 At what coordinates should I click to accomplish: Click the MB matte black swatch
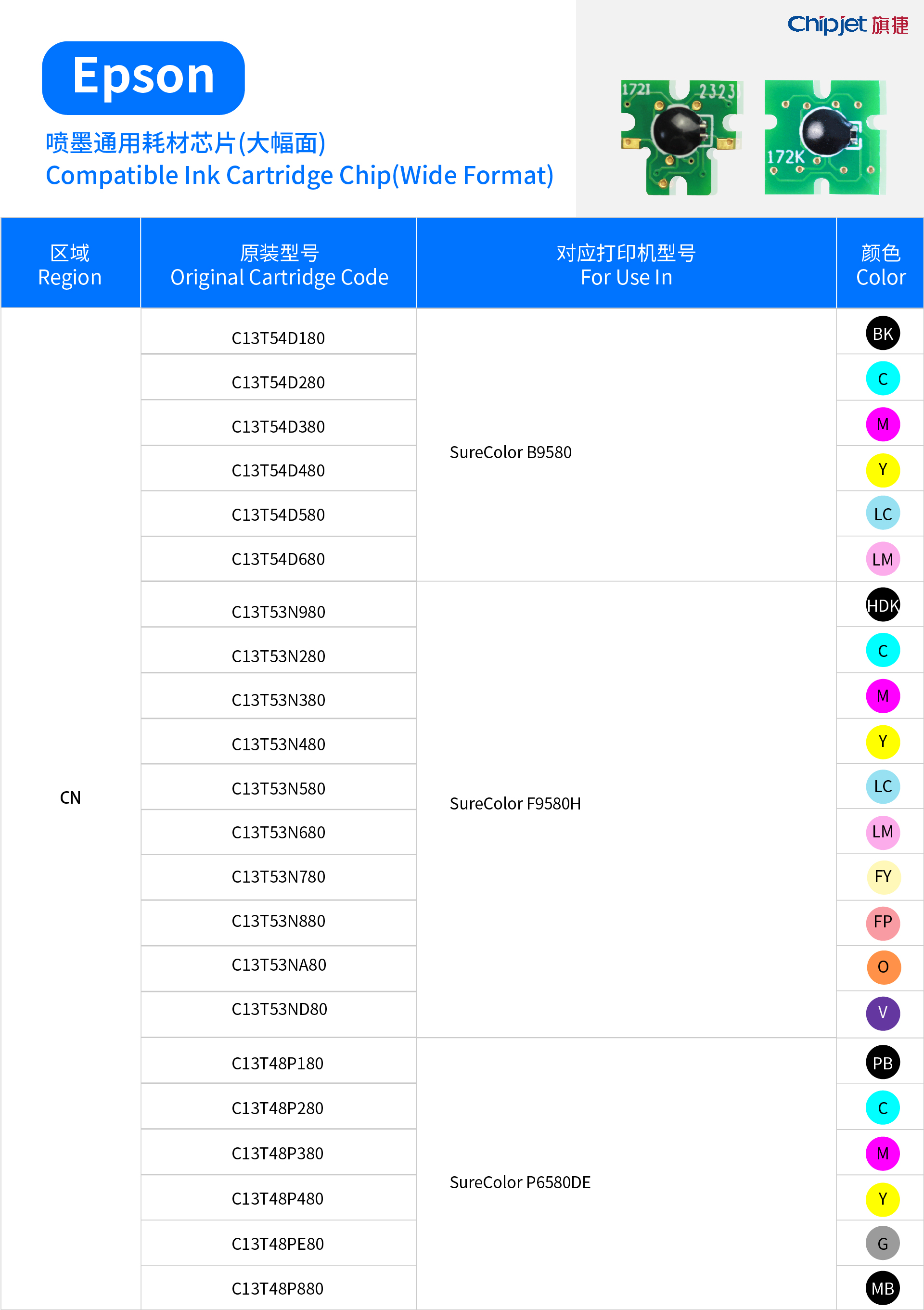[x=883, y=1288]
